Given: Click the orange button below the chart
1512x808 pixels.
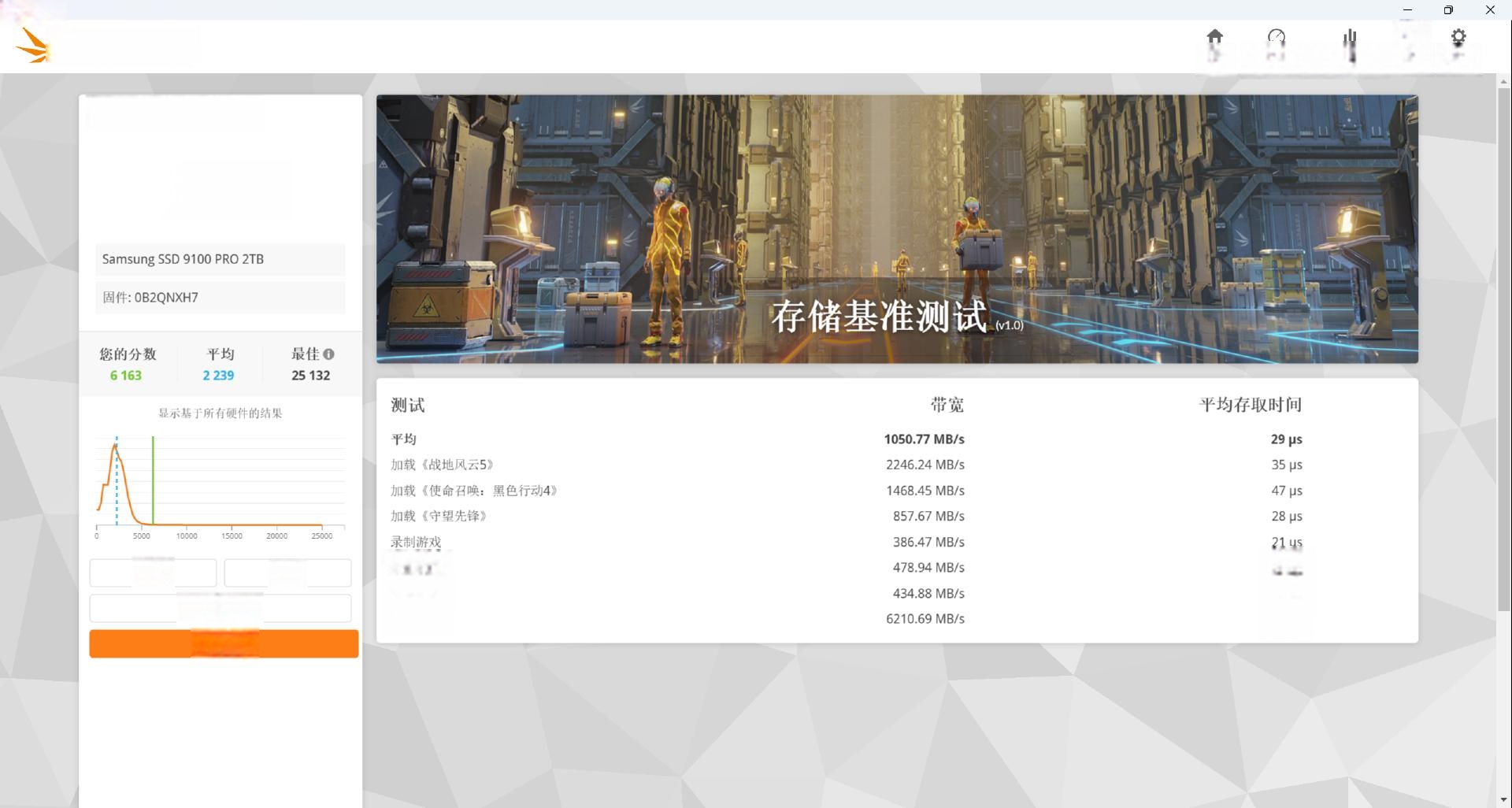Looking at the screenshot, I should tap(224, 643).
